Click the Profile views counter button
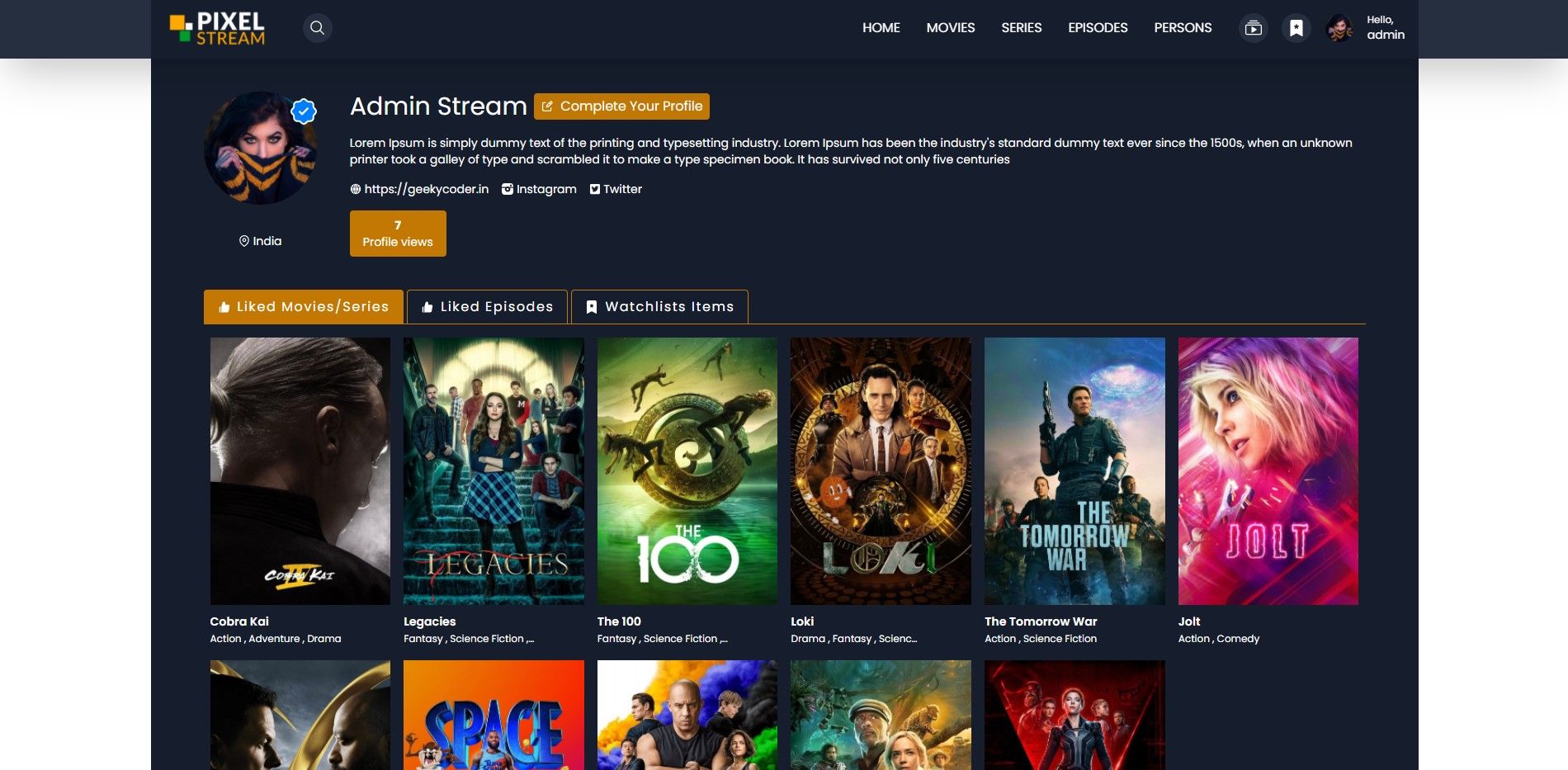This screenshot has height=770, width=1568. point(398,234)
